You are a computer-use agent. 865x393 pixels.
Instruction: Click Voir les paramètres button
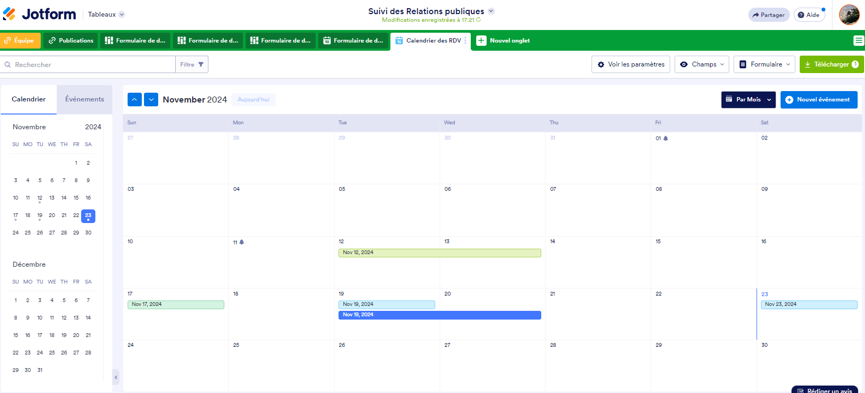click(x=631, y=65)
